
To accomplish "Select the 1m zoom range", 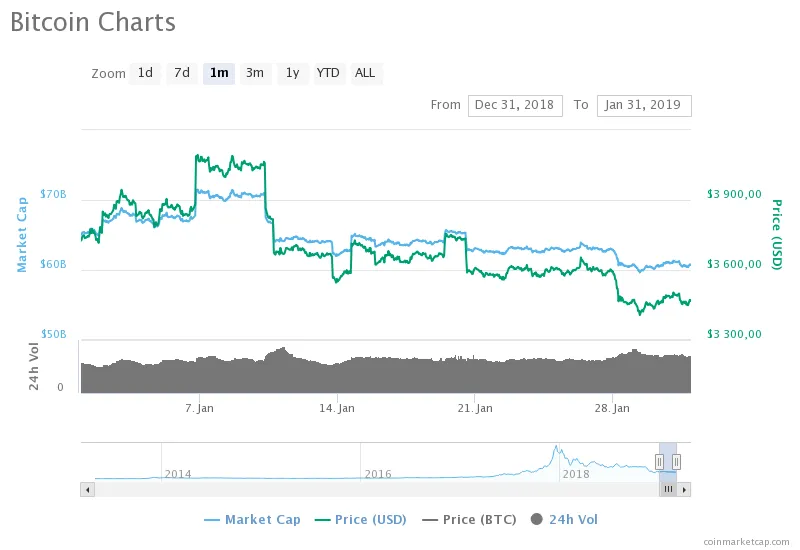I will coord(219,73).
